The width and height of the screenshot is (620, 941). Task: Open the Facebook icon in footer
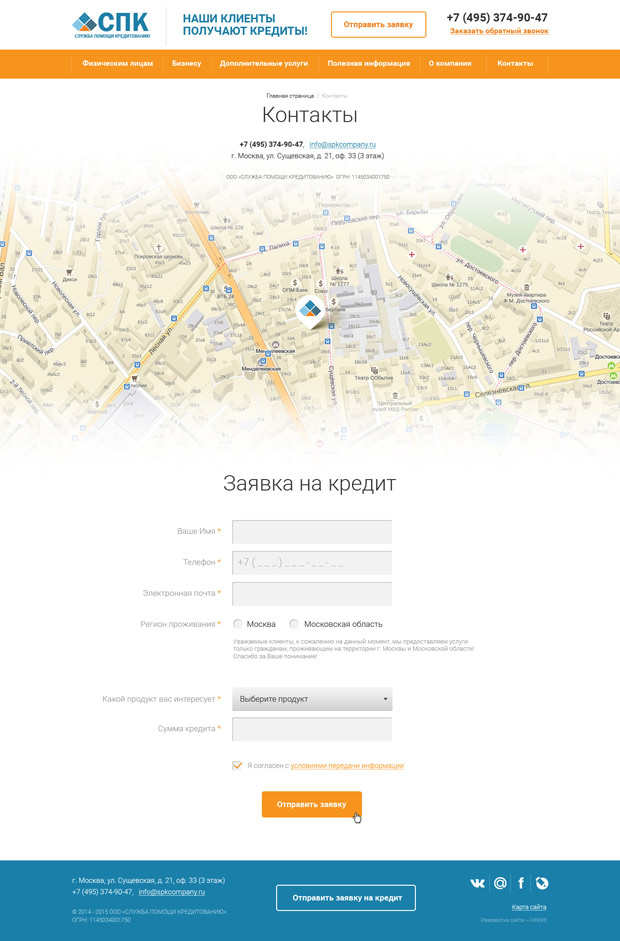pyautogui.click(x=521, y=883)
